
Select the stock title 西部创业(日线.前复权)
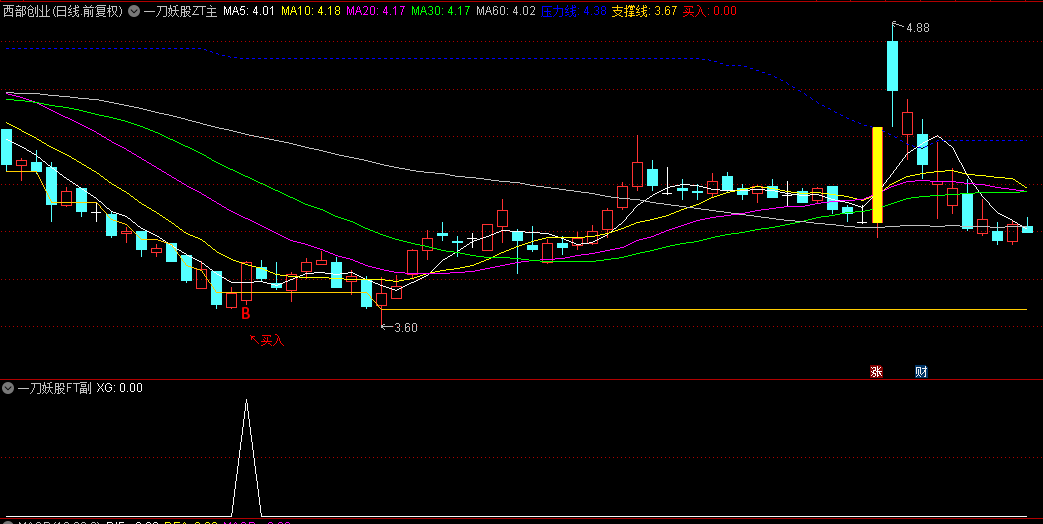[63, 11]
